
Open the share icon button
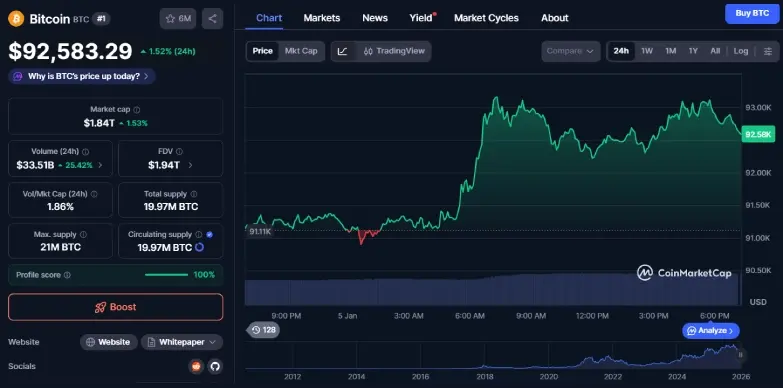point(213,19)
